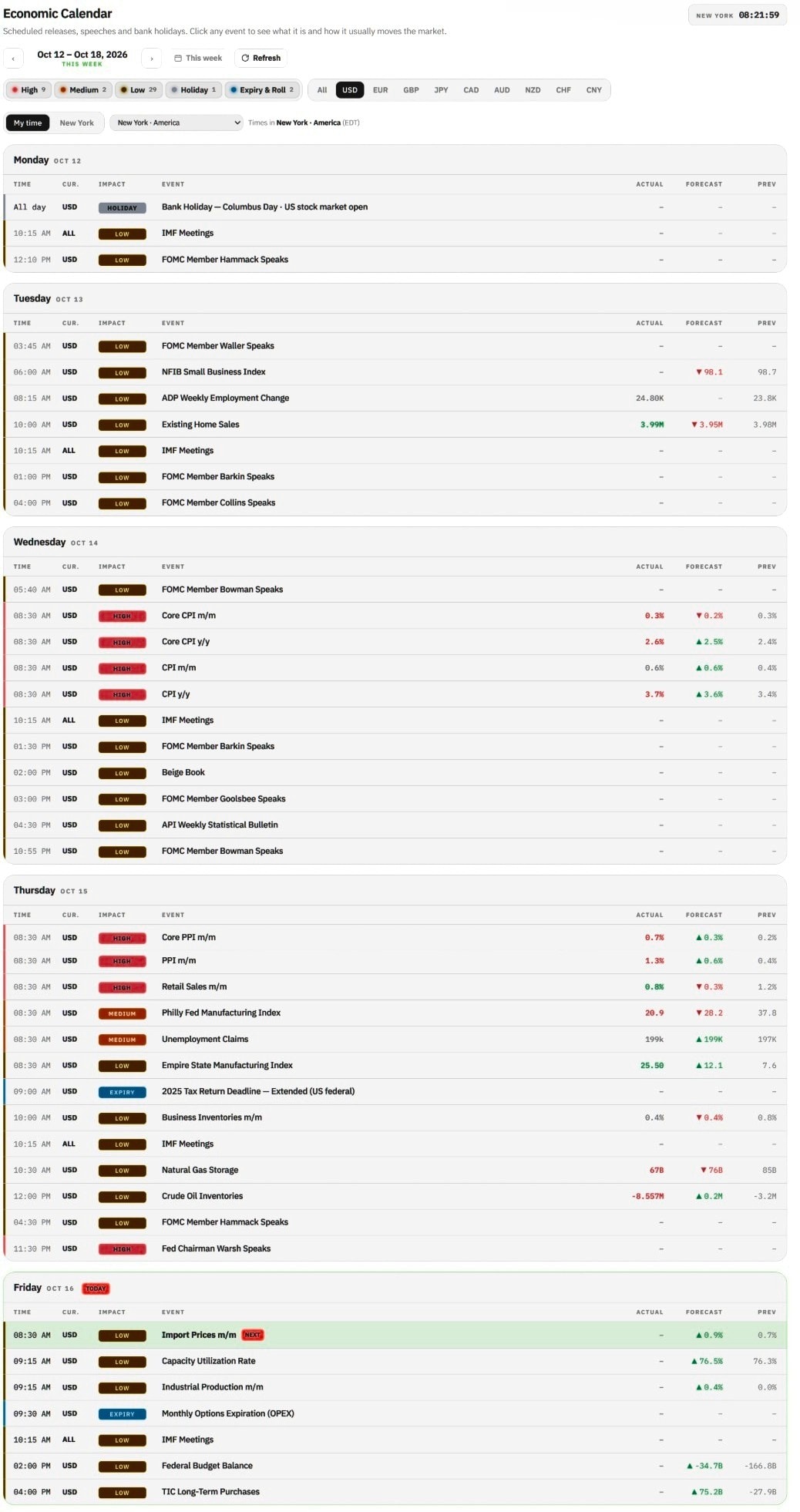Image resolution: width=800 pixels, height=1512 pixels.
Task: Click the EXPIRY badge on Tax Return Deadline
Action: [x=122, y=1093]
